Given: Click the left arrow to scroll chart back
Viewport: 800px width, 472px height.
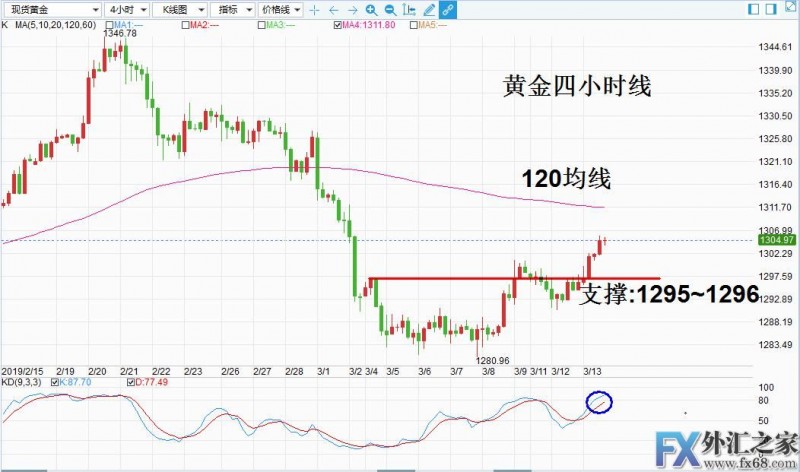Looking at the screenshot, I should click(333, 9).
